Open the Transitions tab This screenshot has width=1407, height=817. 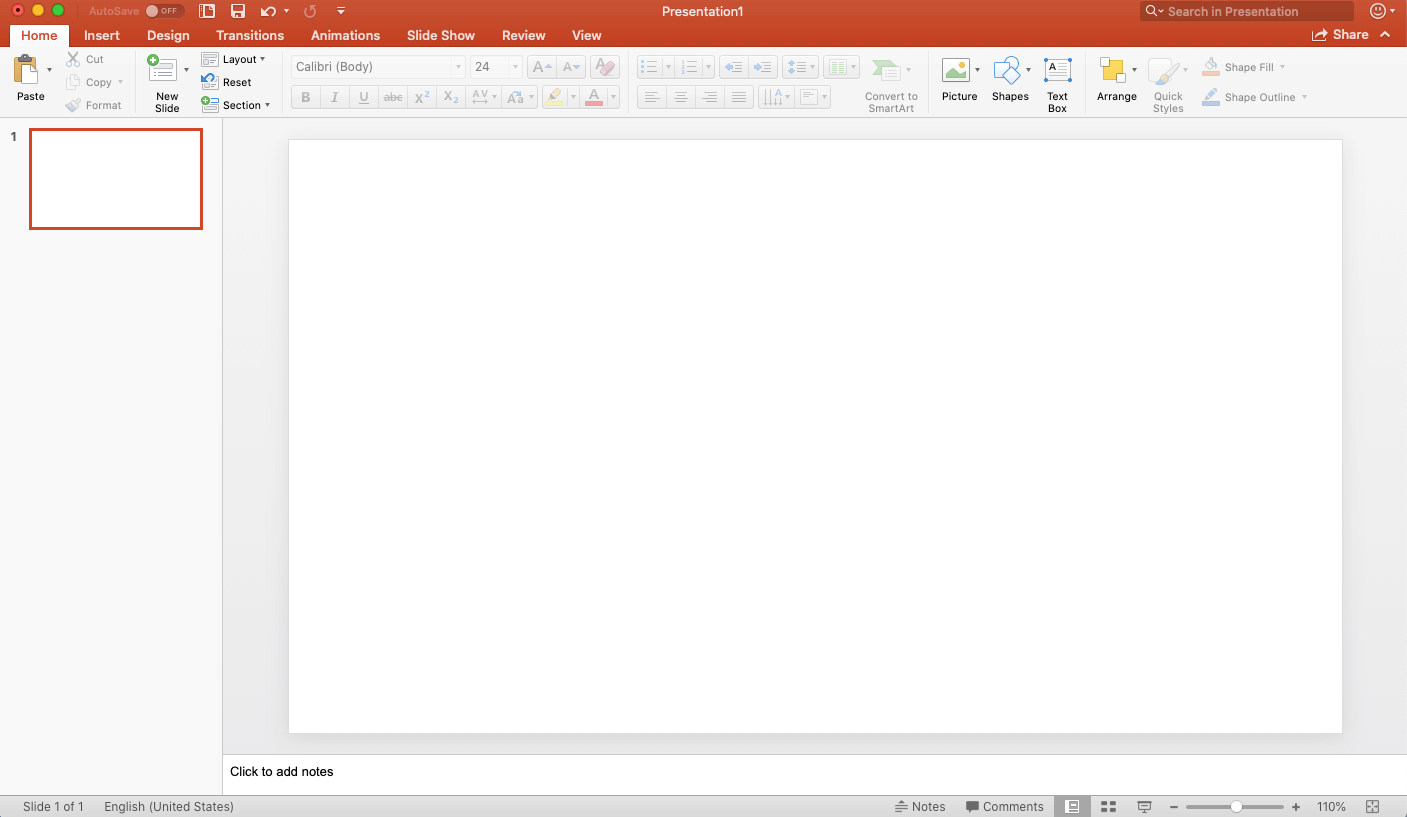click(x=250, y=35)
